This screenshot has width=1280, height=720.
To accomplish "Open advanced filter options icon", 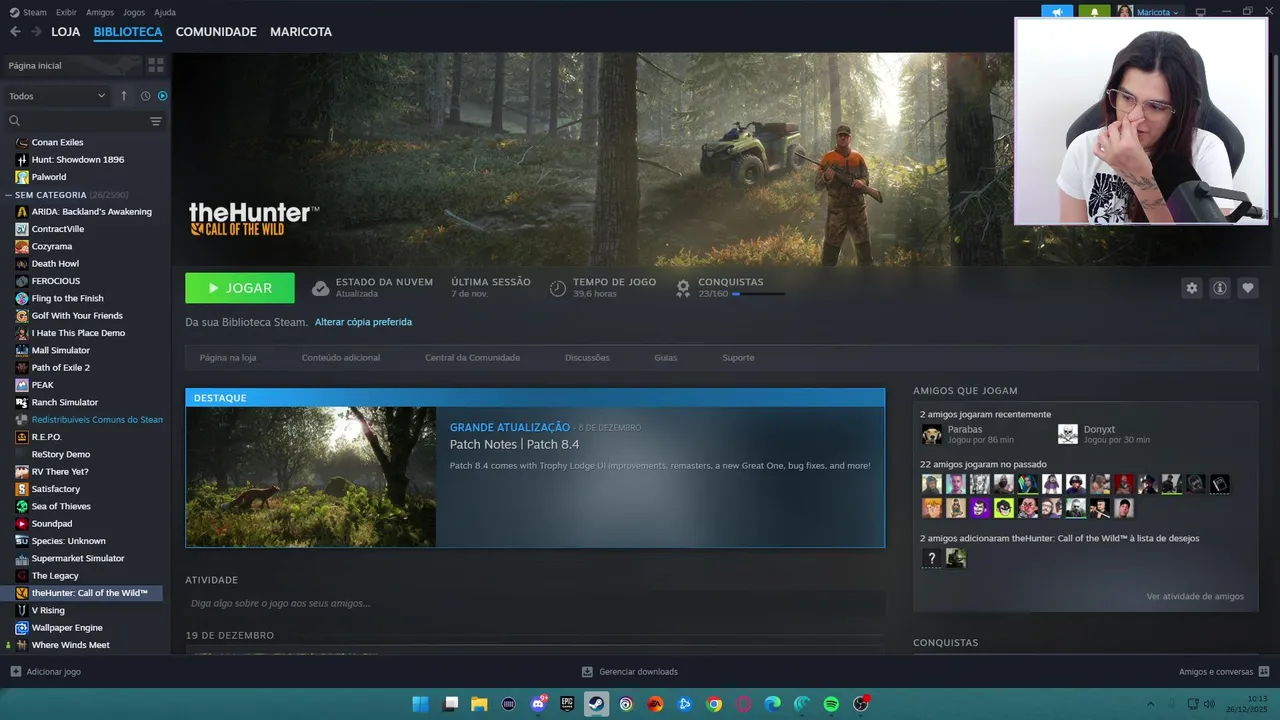I will click(156, 121).
